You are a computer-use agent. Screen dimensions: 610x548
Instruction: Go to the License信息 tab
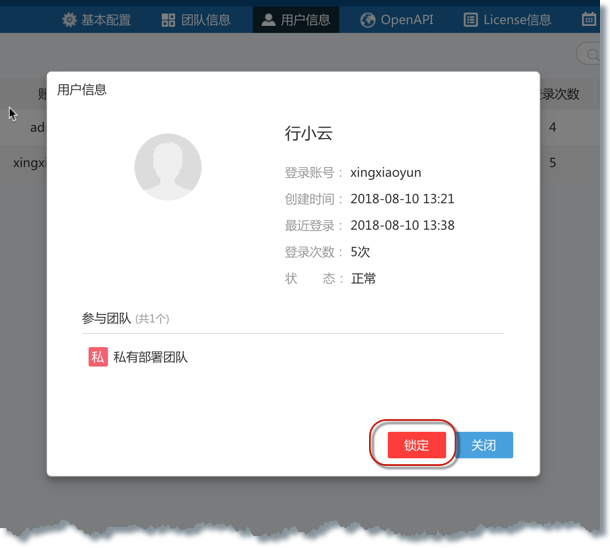517,20
